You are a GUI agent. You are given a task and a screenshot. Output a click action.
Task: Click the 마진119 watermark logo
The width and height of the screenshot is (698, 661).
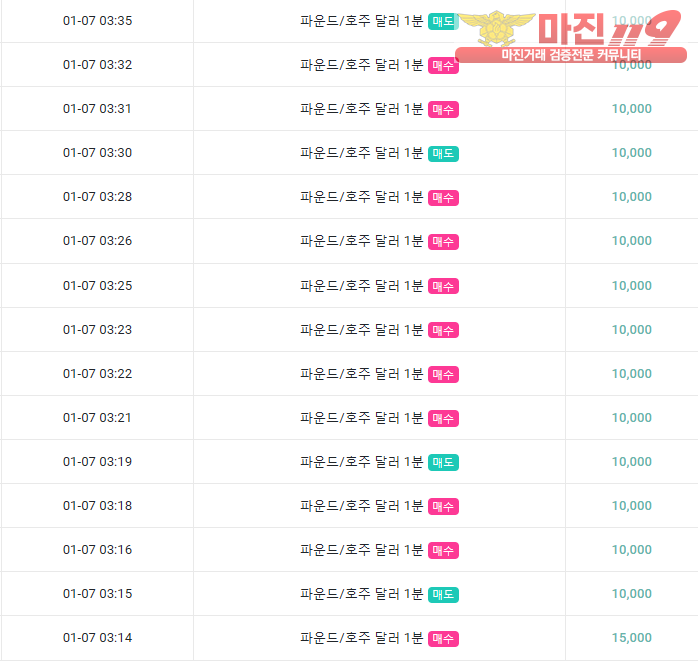click(x=571, y=36)
